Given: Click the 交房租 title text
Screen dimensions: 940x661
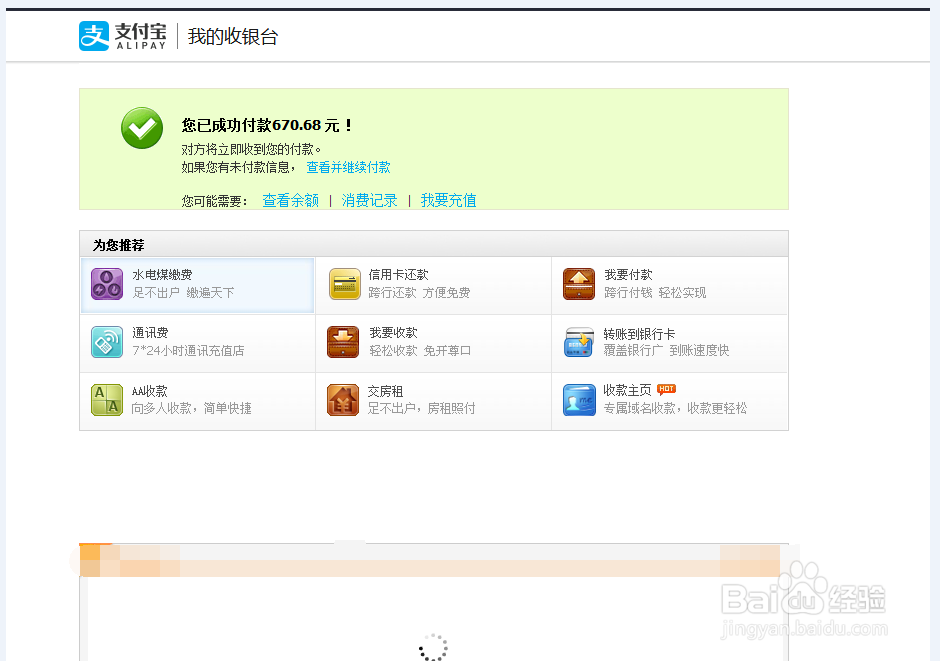Looking at the screenshot, I should tap(385, 391).
